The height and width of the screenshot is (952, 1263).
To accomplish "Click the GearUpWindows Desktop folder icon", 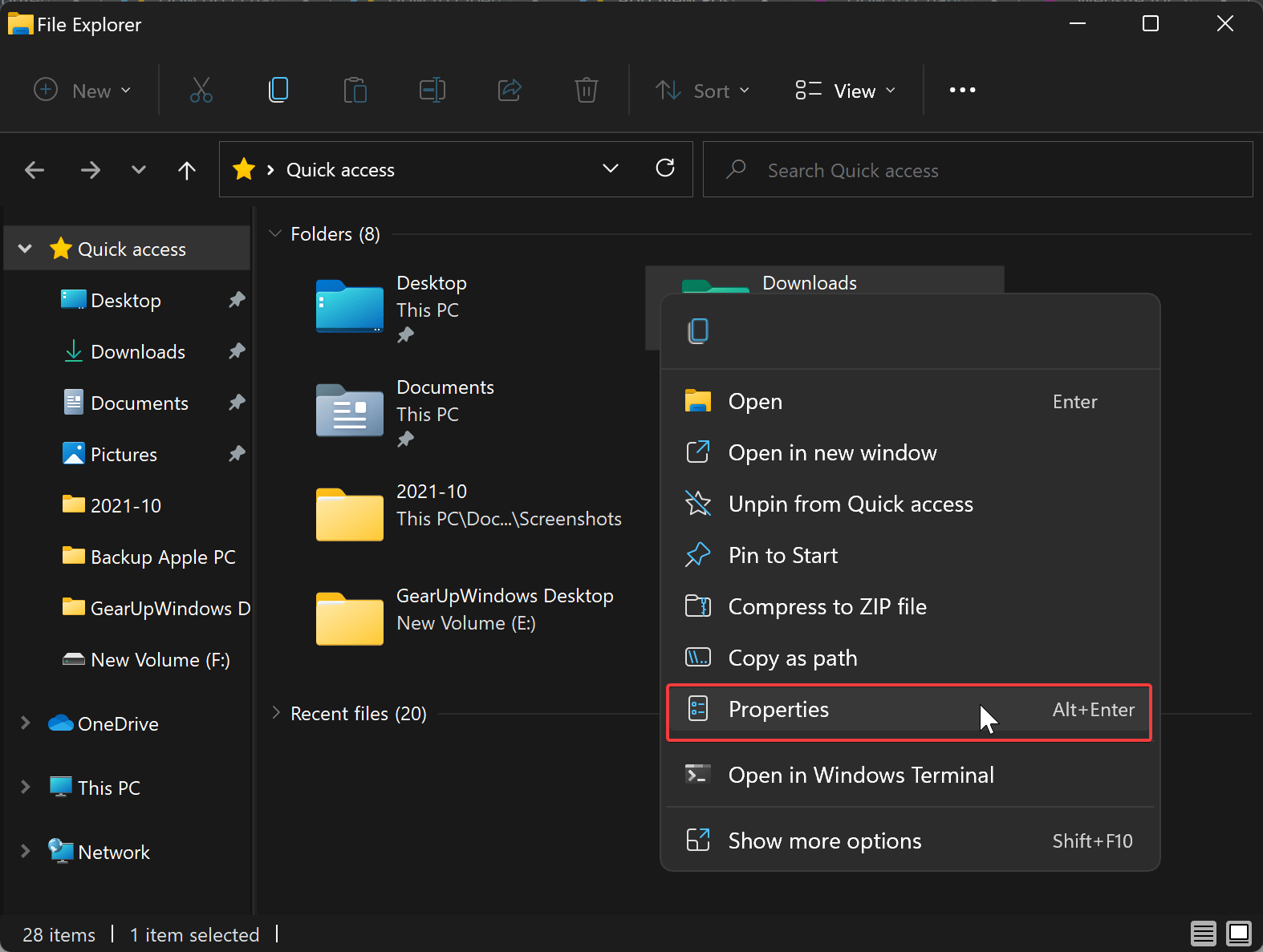I will [x=349, y=618].
